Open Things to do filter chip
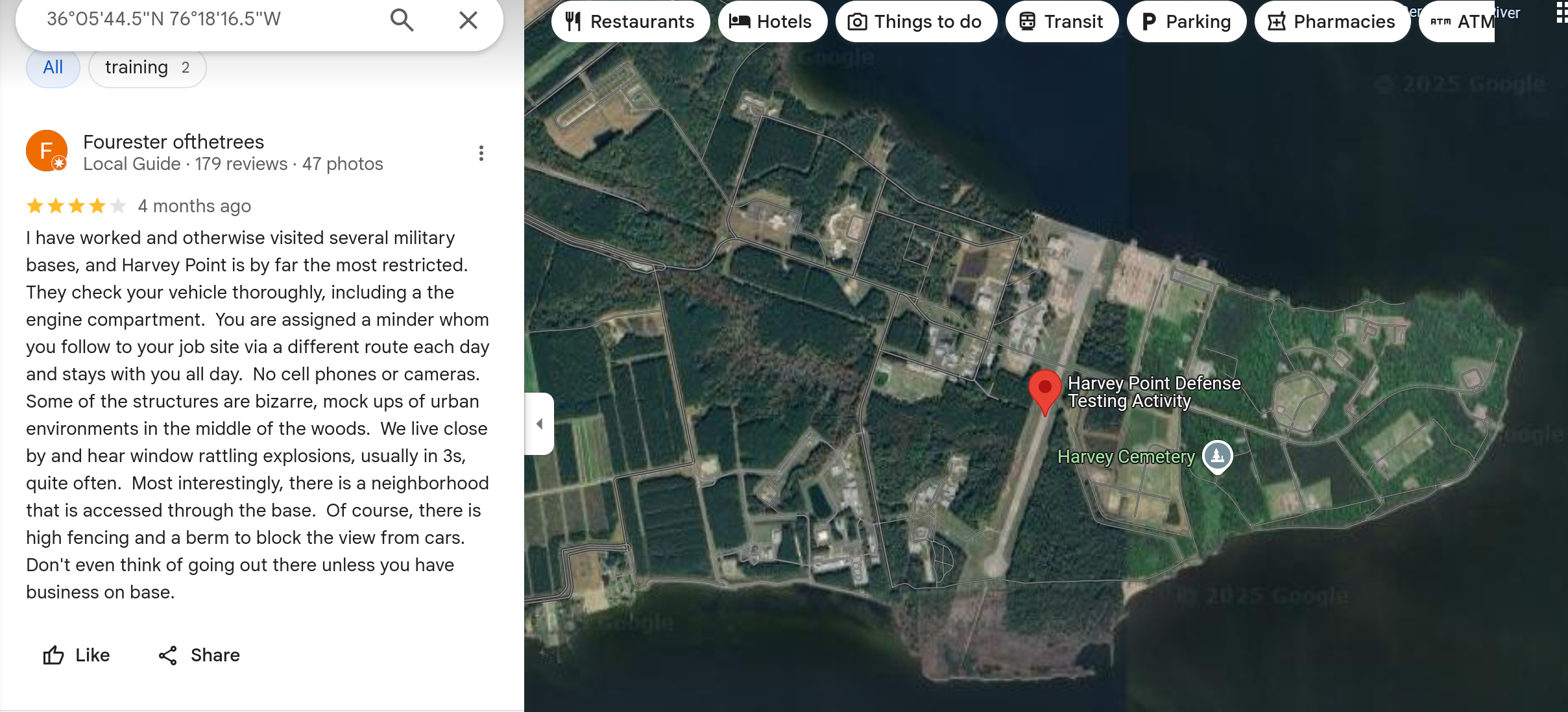This screenshot has height=712, width=1568. click(x=916, y=21)
